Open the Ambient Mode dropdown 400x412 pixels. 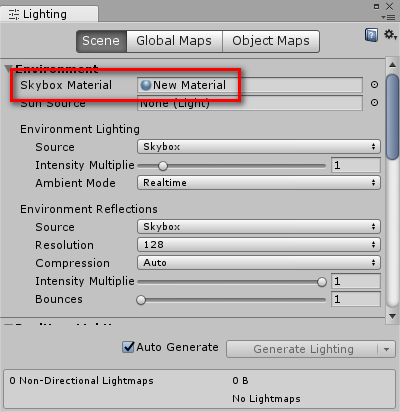tap(259, 183)
